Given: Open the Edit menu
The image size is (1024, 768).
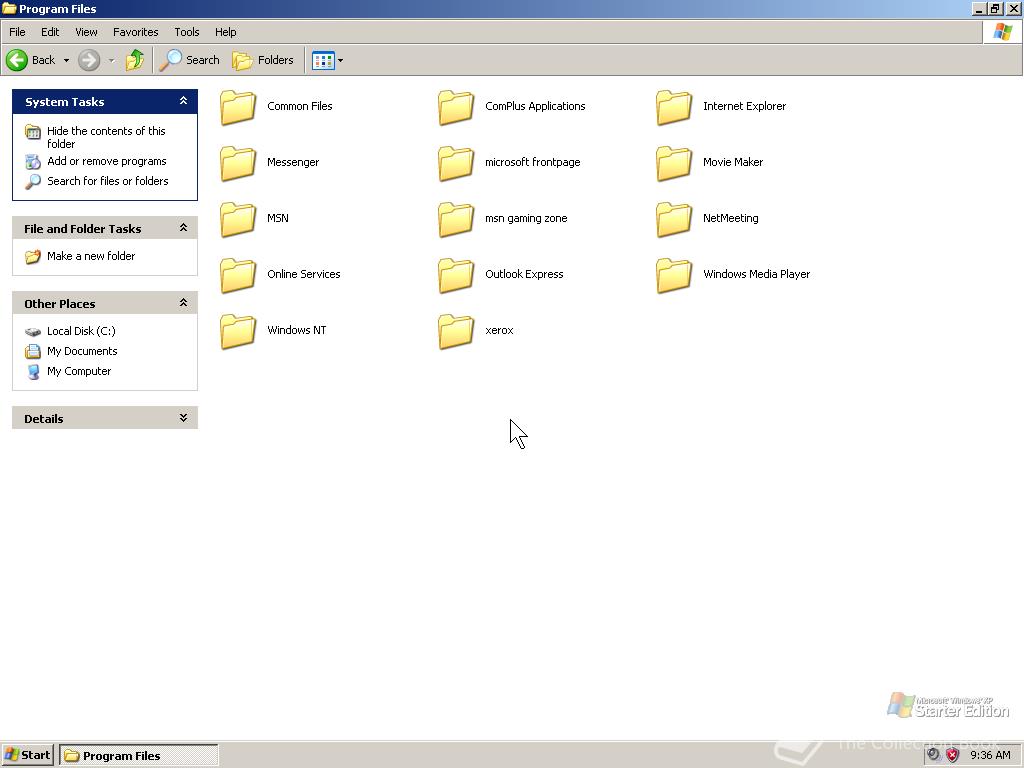Looking at the screenshot, I should 50,32.
